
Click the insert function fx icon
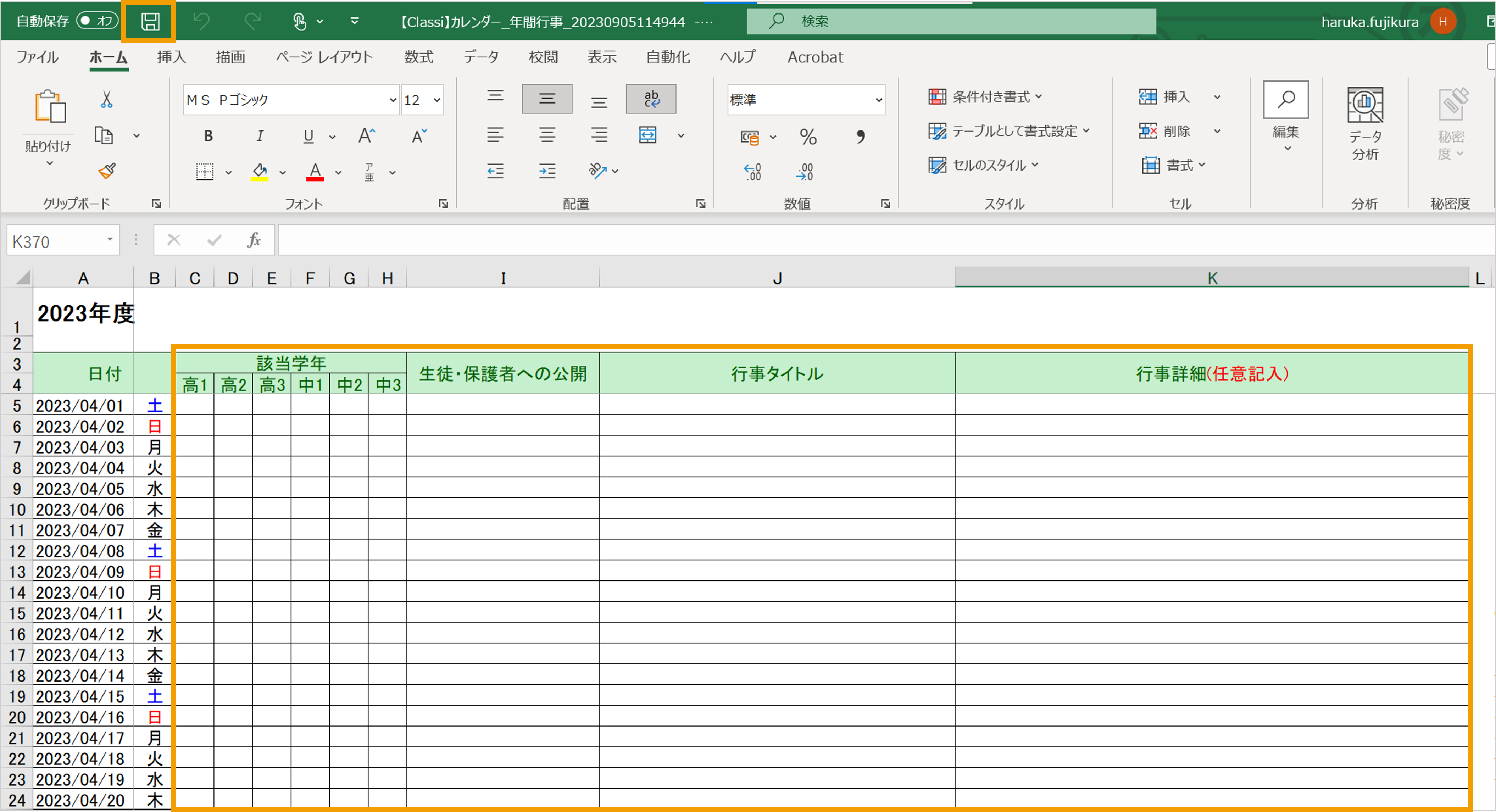pyautogui.click(x=254, y=240)
